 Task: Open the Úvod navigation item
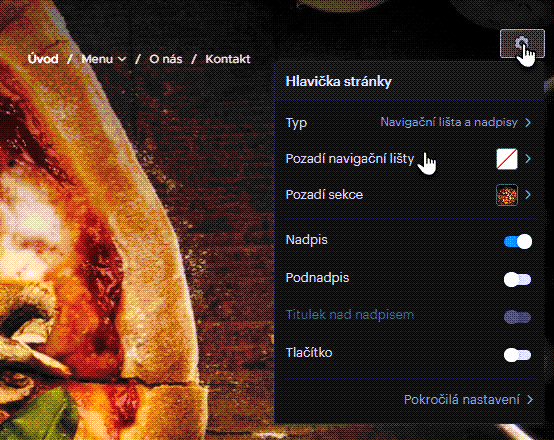[43, 59]
